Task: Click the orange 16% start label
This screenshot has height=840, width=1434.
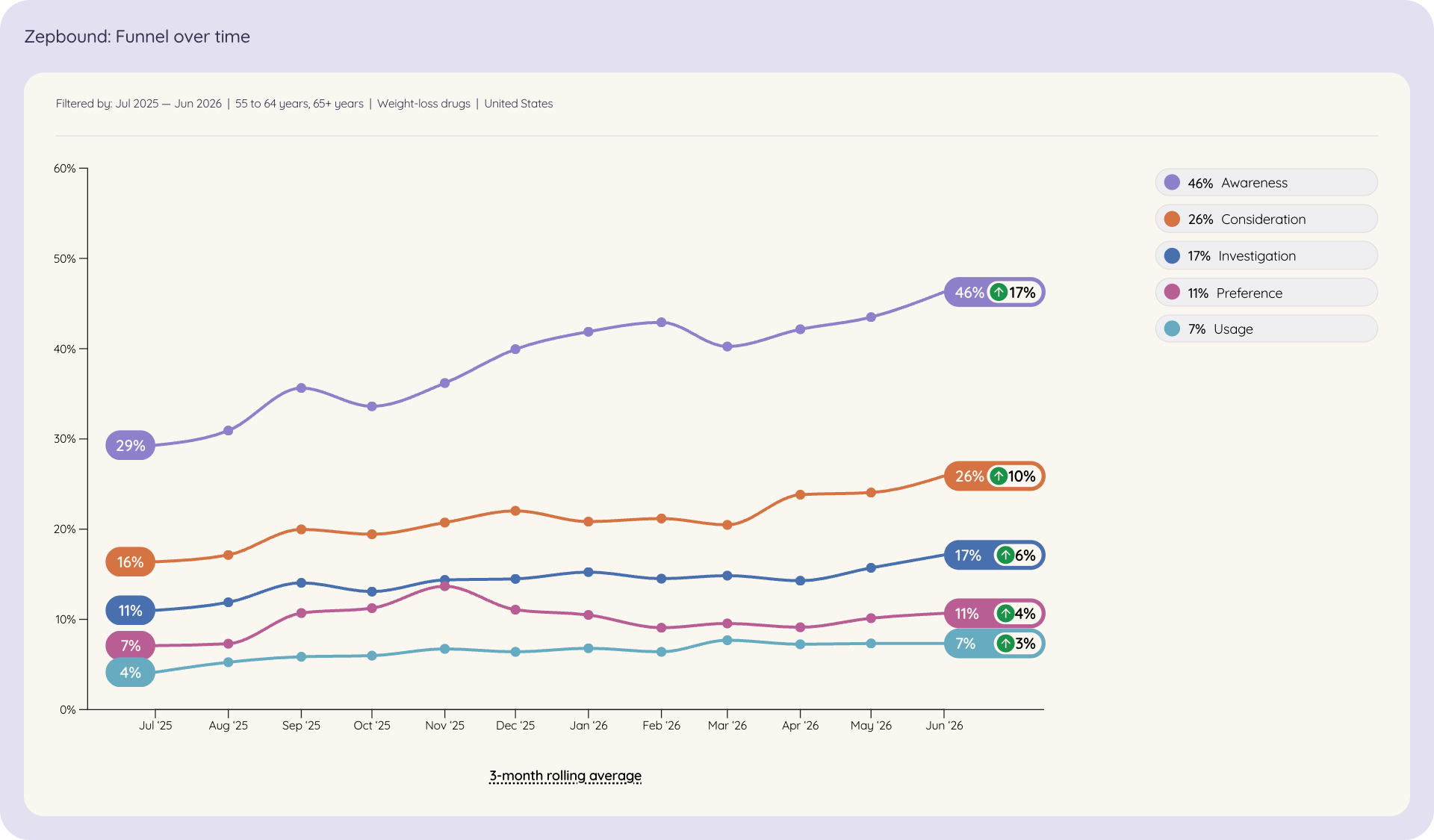Action: [x=130, y=562]
